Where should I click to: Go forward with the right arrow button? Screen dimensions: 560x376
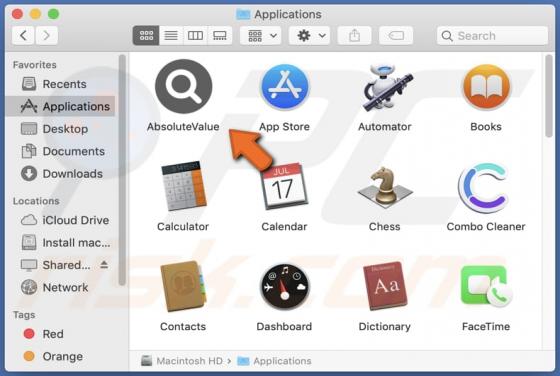46,35
